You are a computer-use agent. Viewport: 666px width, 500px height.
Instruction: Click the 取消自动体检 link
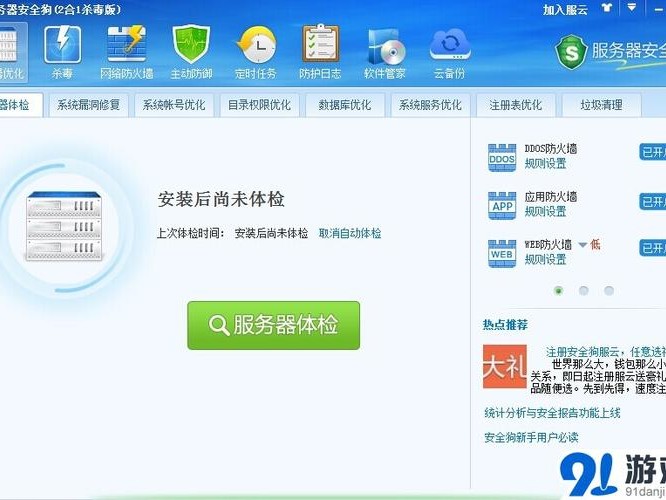tap(350, 233)
